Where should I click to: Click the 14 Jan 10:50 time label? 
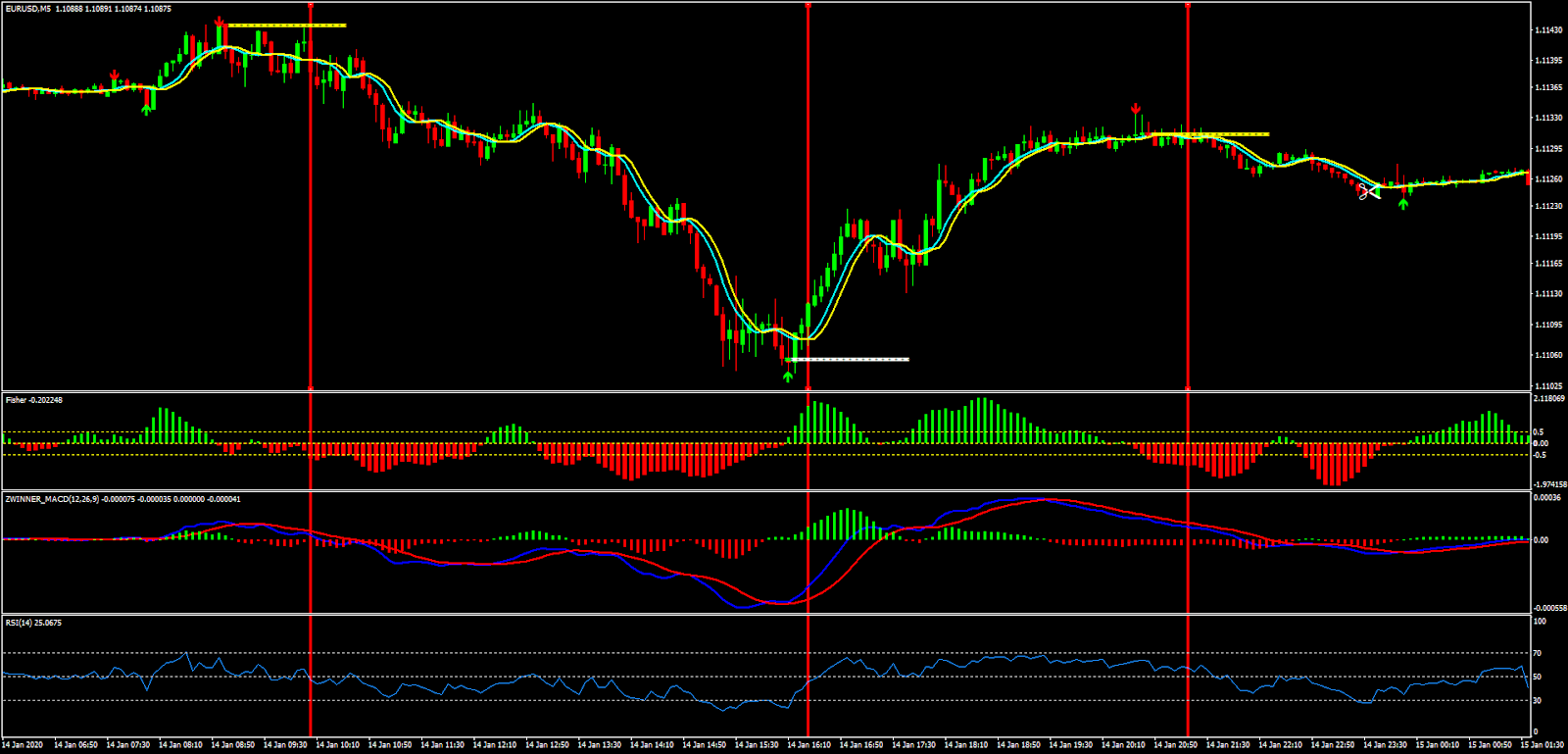click(x=390, y=745)
